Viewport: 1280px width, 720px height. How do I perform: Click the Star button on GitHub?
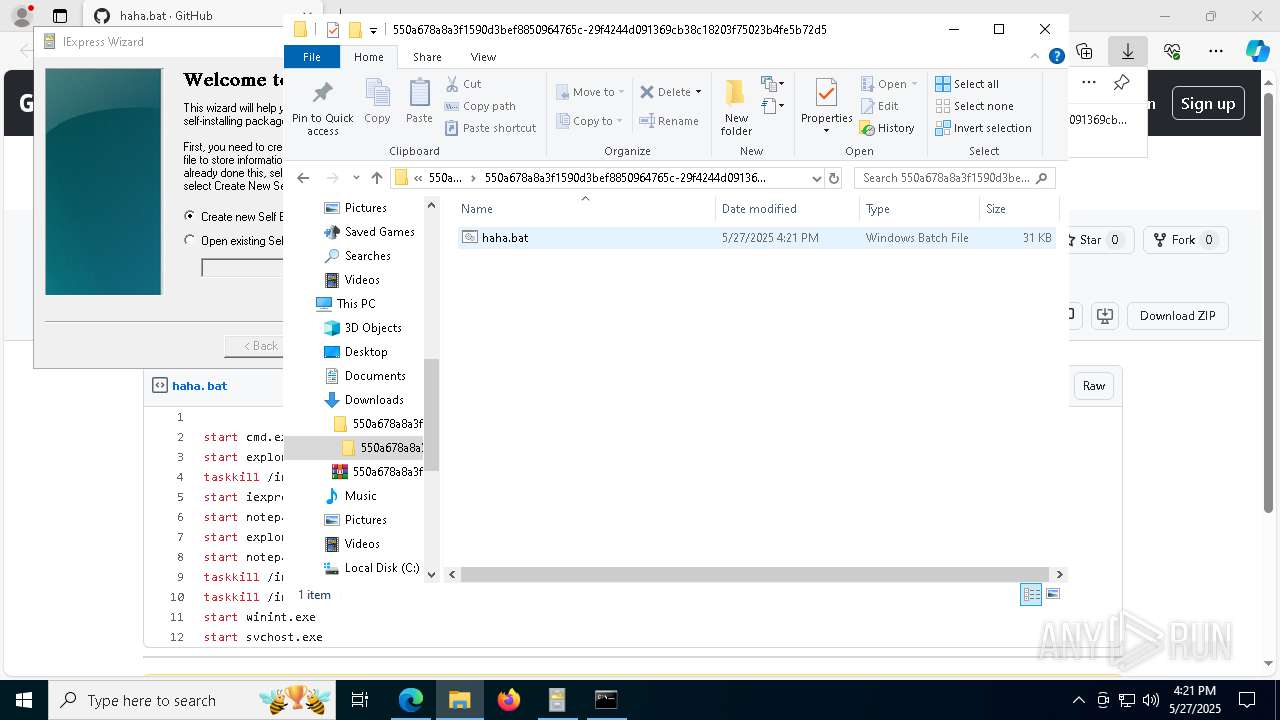coord(1096,240)
